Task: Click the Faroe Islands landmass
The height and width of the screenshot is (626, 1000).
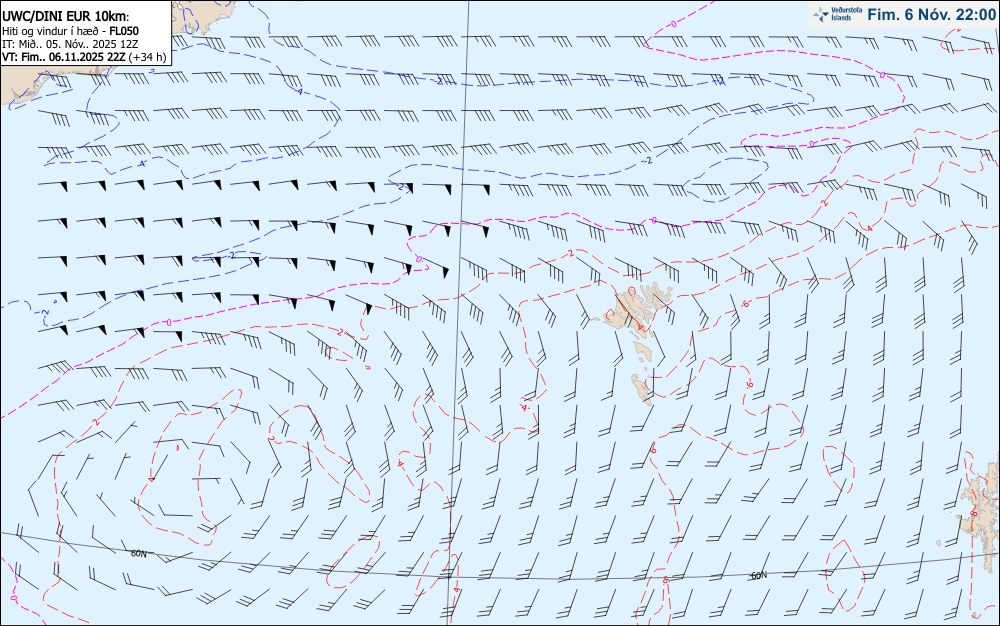Action: pyautogui.click(x=633, y=342)
